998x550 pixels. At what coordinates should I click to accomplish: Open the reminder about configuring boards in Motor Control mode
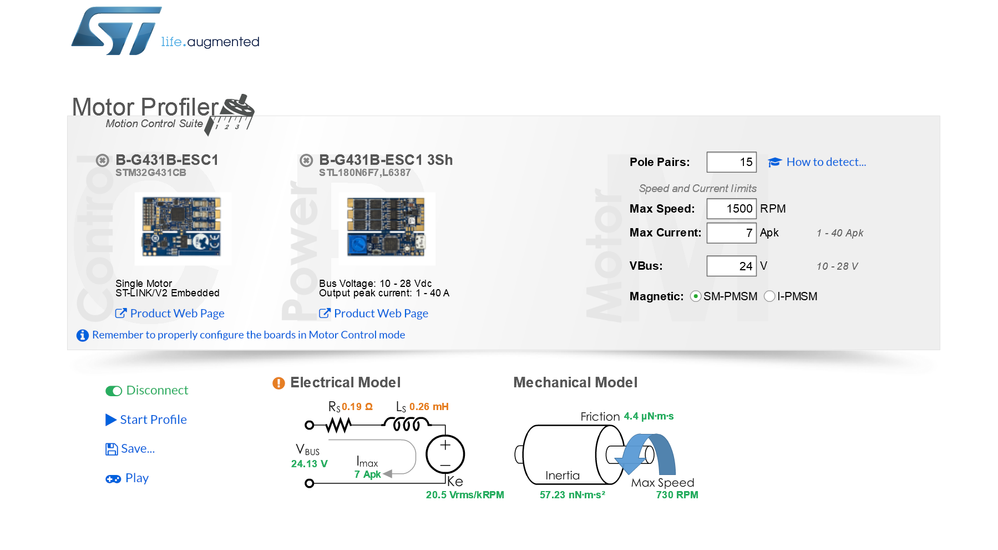tap(248, 335)
